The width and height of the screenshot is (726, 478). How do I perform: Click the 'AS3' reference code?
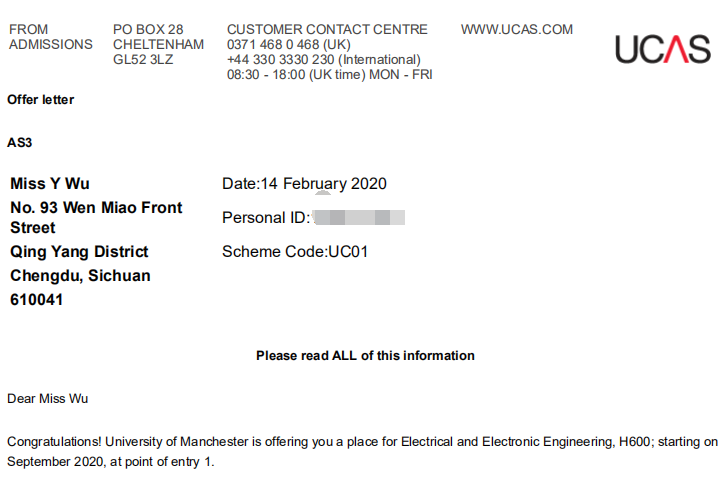tap(20, 143)
